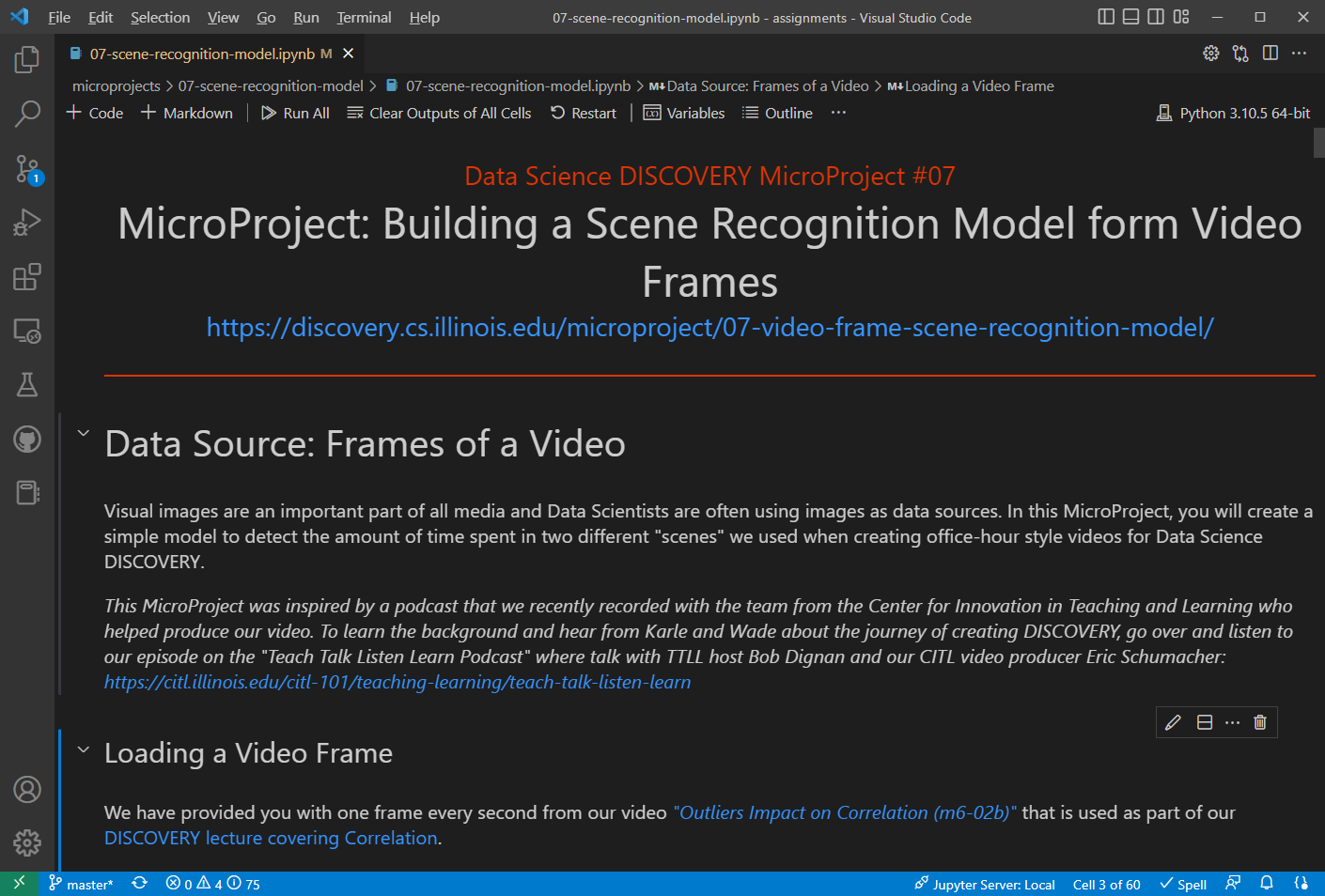Open the Explorer view in activity bar
The height and width of the screenshot is (896, 1325).
(27, 60)
